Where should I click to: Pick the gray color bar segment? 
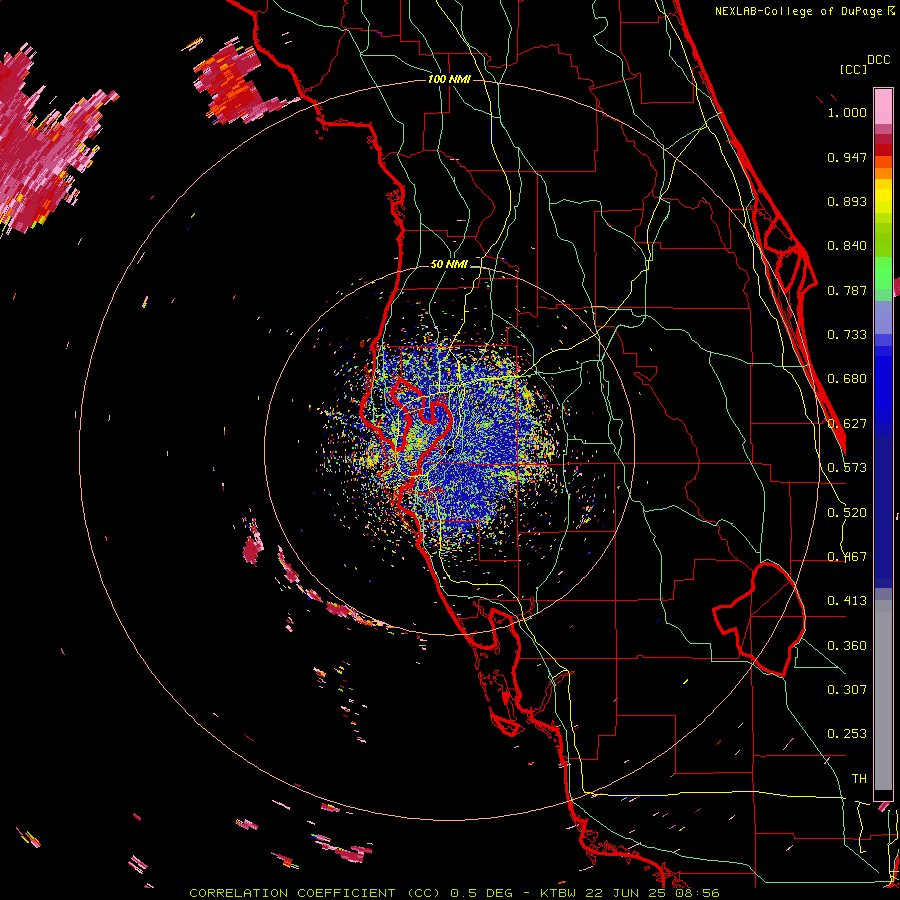[883, 695]
